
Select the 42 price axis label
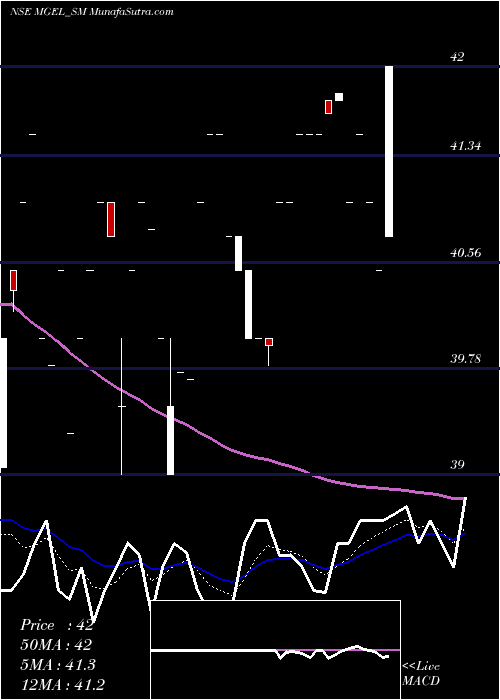tap(457, 57)
